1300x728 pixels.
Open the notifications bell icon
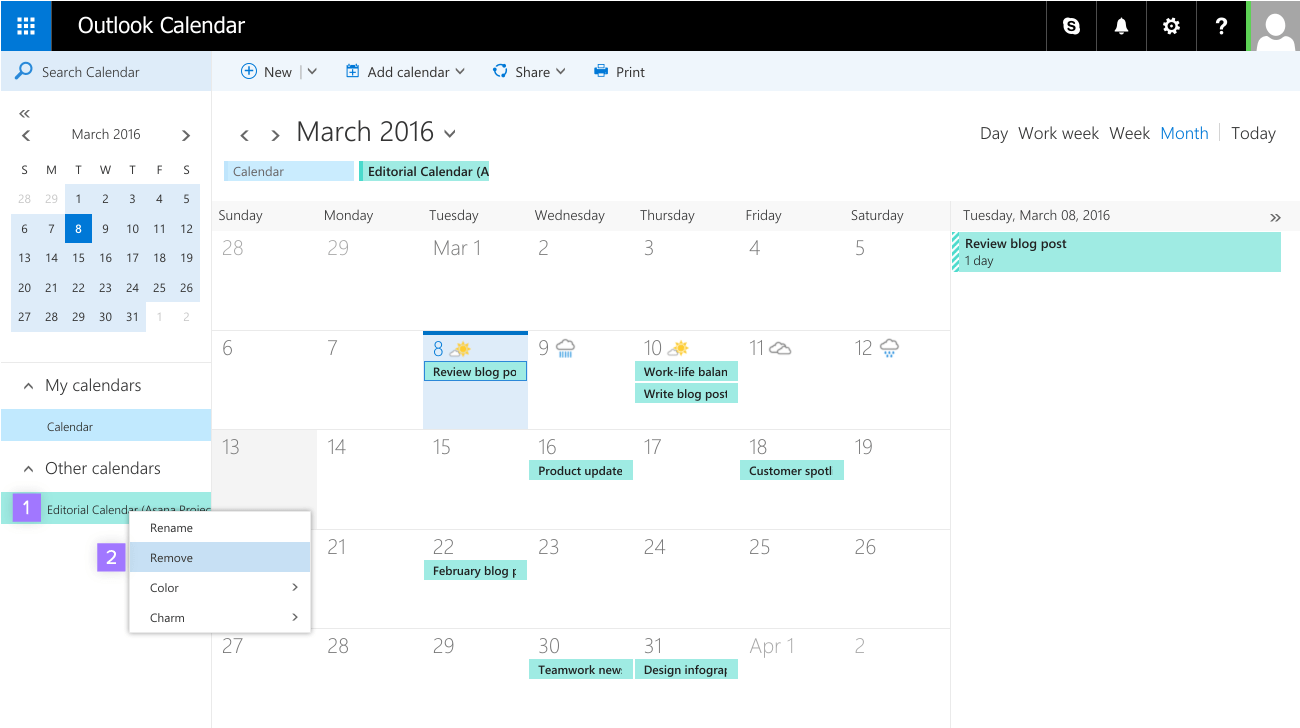1121,25
